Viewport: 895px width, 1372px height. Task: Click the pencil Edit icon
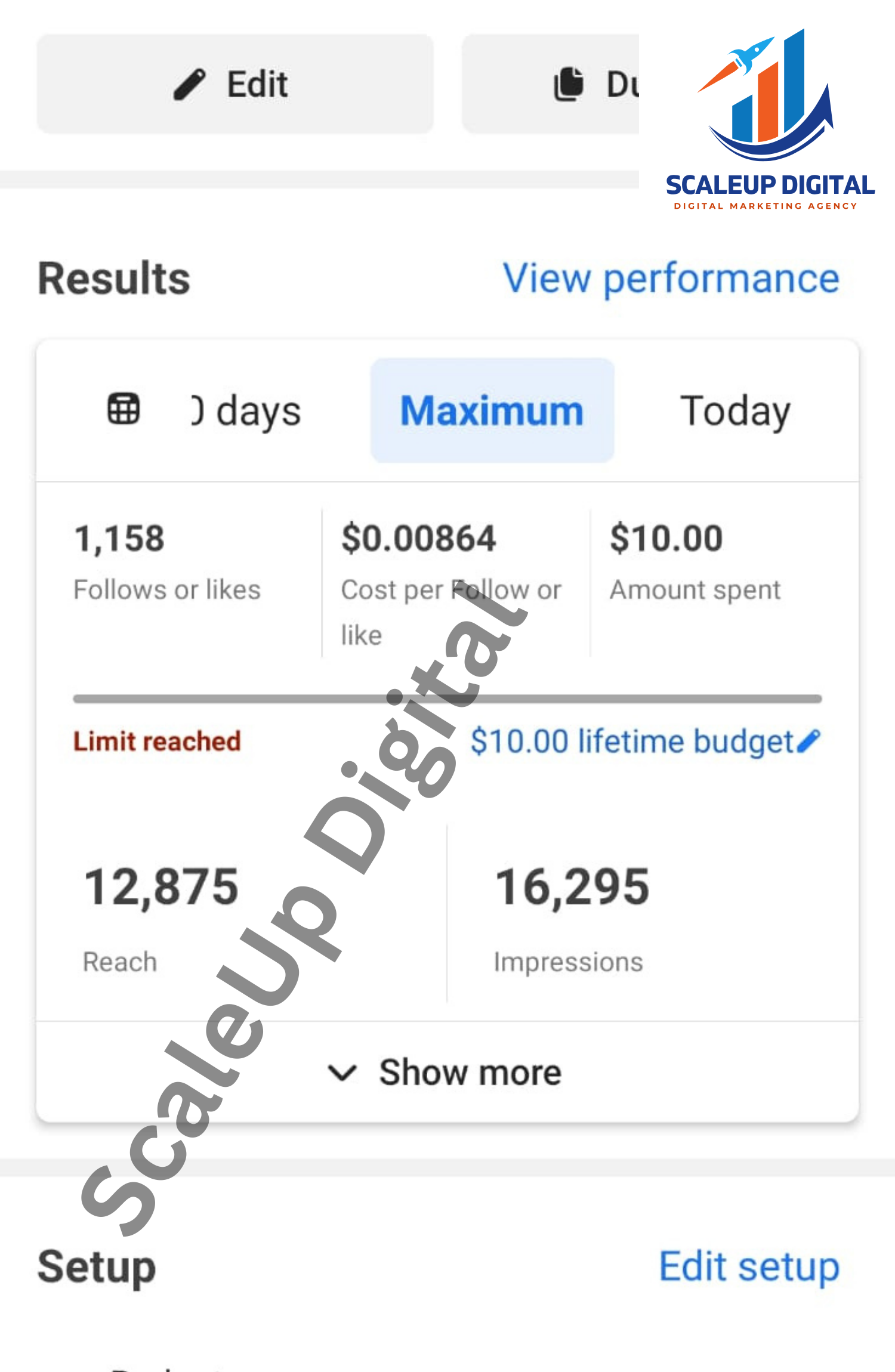coord(190,84)
